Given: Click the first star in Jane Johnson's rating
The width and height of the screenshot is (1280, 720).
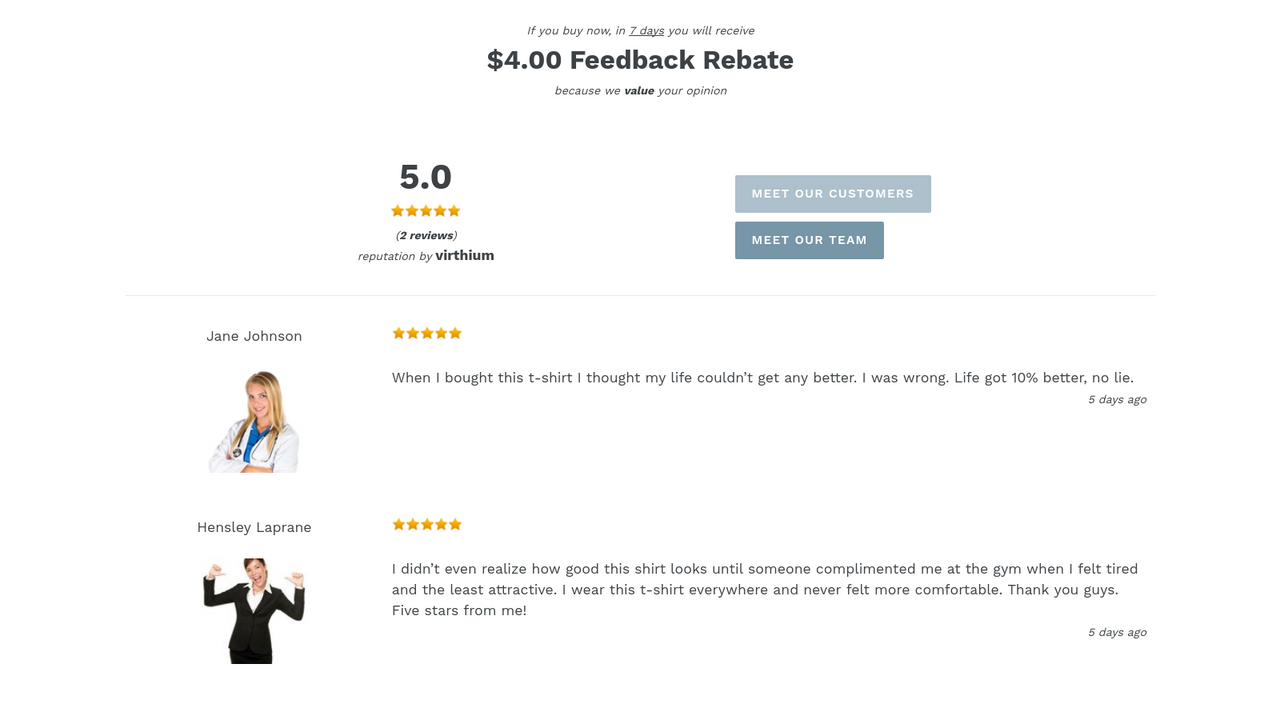Looking at the screenshot, I should (x=397, y=332).
